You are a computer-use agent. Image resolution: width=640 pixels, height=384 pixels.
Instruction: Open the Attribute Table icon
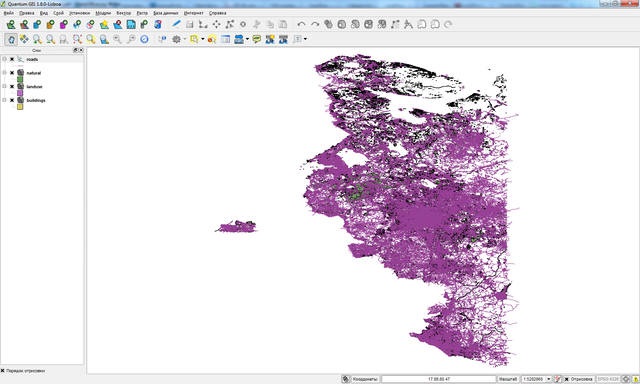[225, 39]
